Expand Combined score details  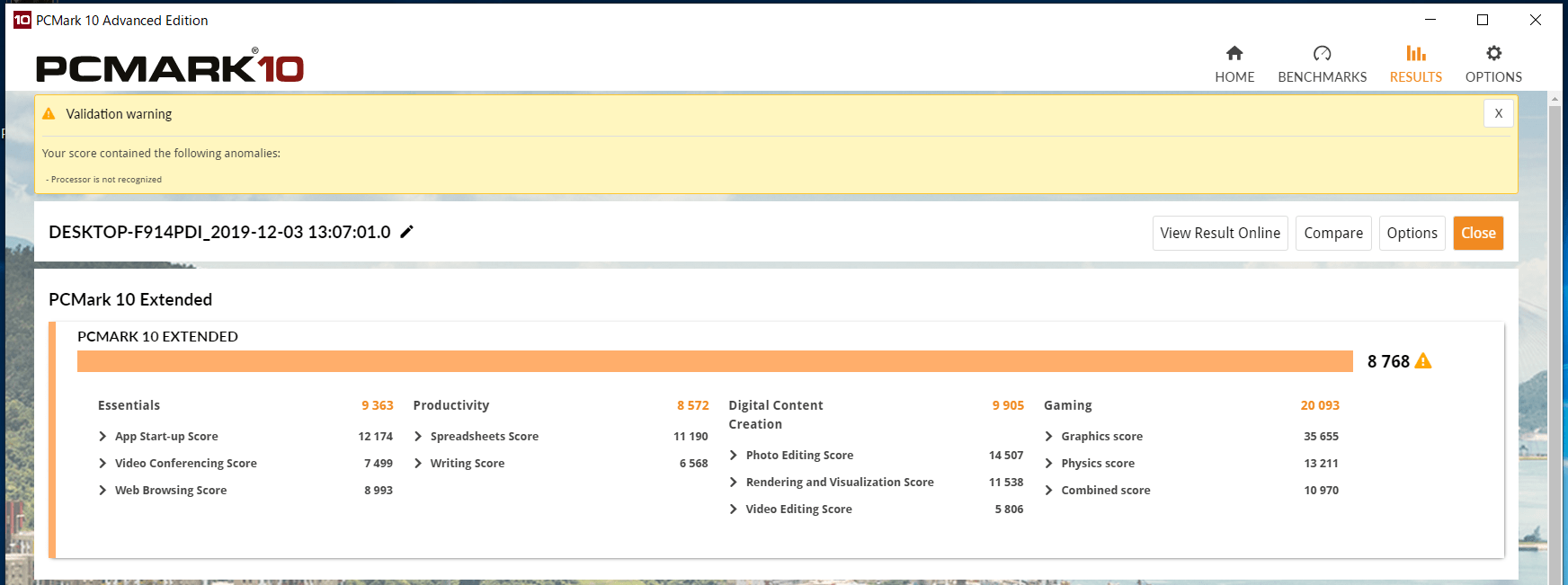[x=1049, y=491]
